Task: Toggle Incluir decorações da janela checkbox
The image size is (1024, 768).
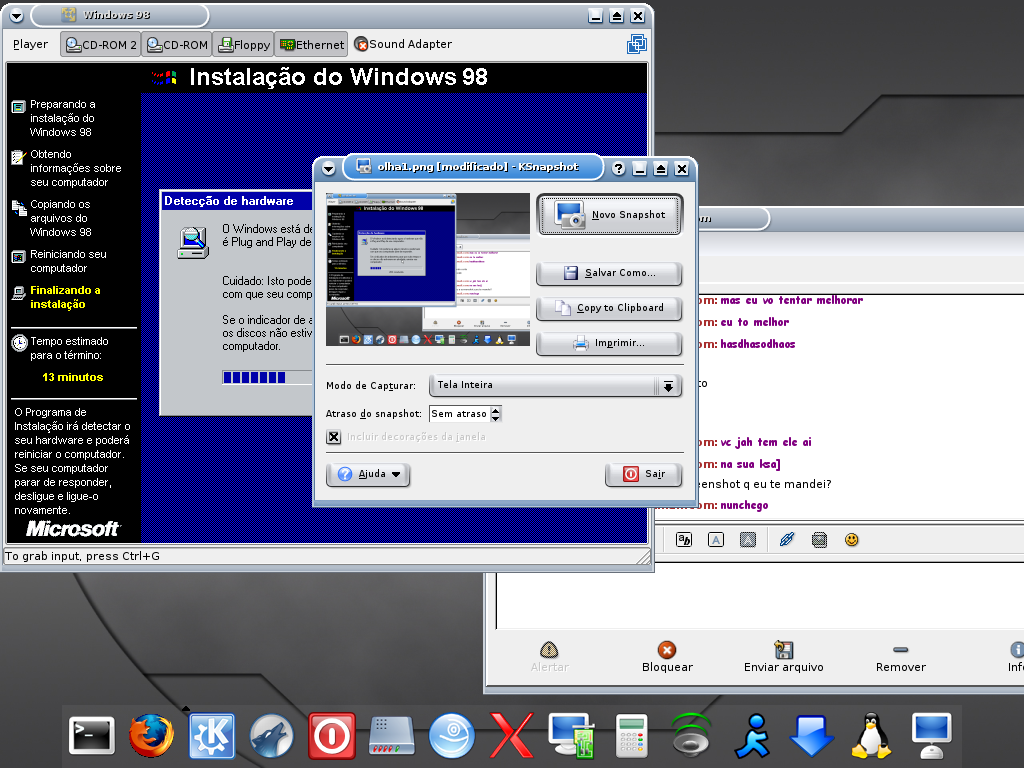Action: tap(334, 437)
